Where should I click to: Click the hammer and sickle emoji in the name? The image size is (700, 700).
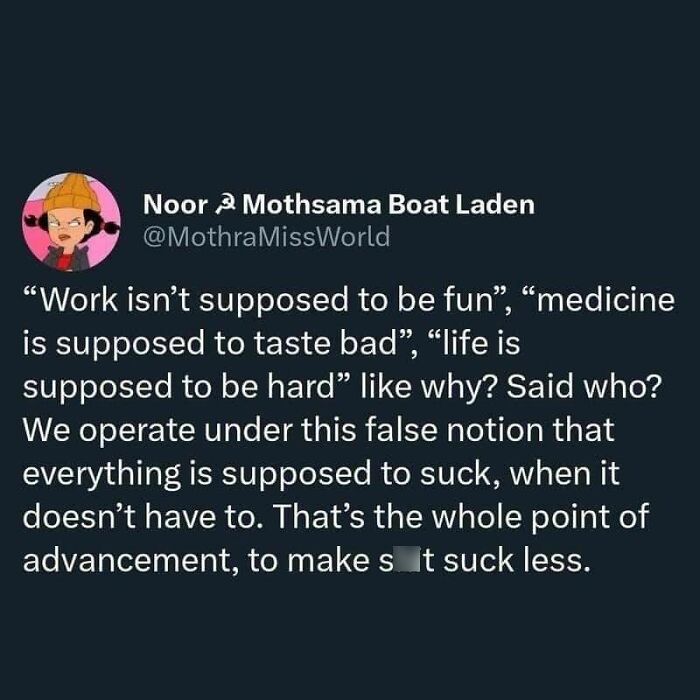click(x=225, y=206)
